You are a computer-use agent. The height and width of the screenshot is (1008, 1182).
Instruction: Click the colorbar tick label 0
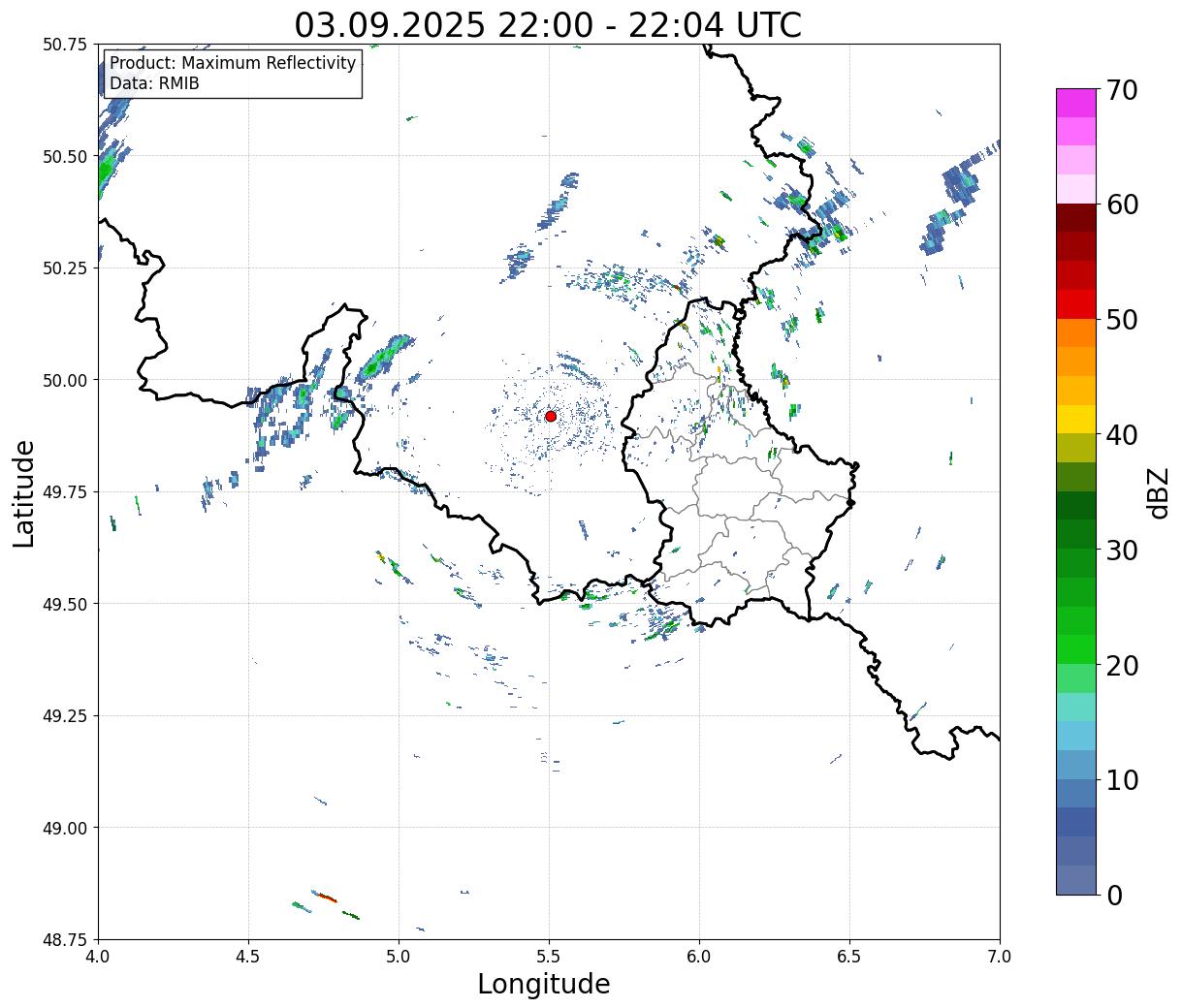tap(1113, 896)
